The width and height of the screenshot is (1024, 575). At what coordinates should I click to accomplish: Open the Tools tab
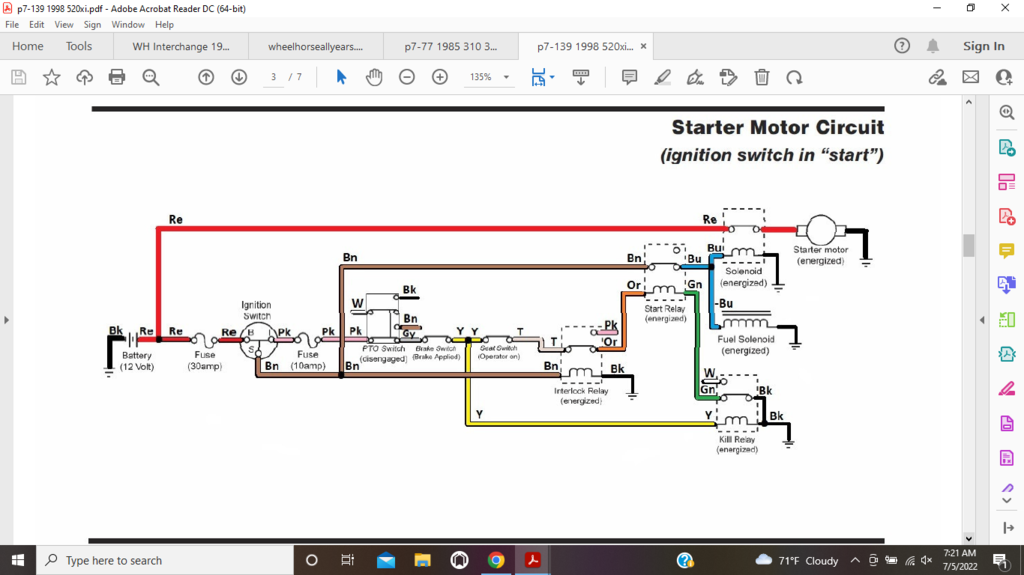[79, 46]
